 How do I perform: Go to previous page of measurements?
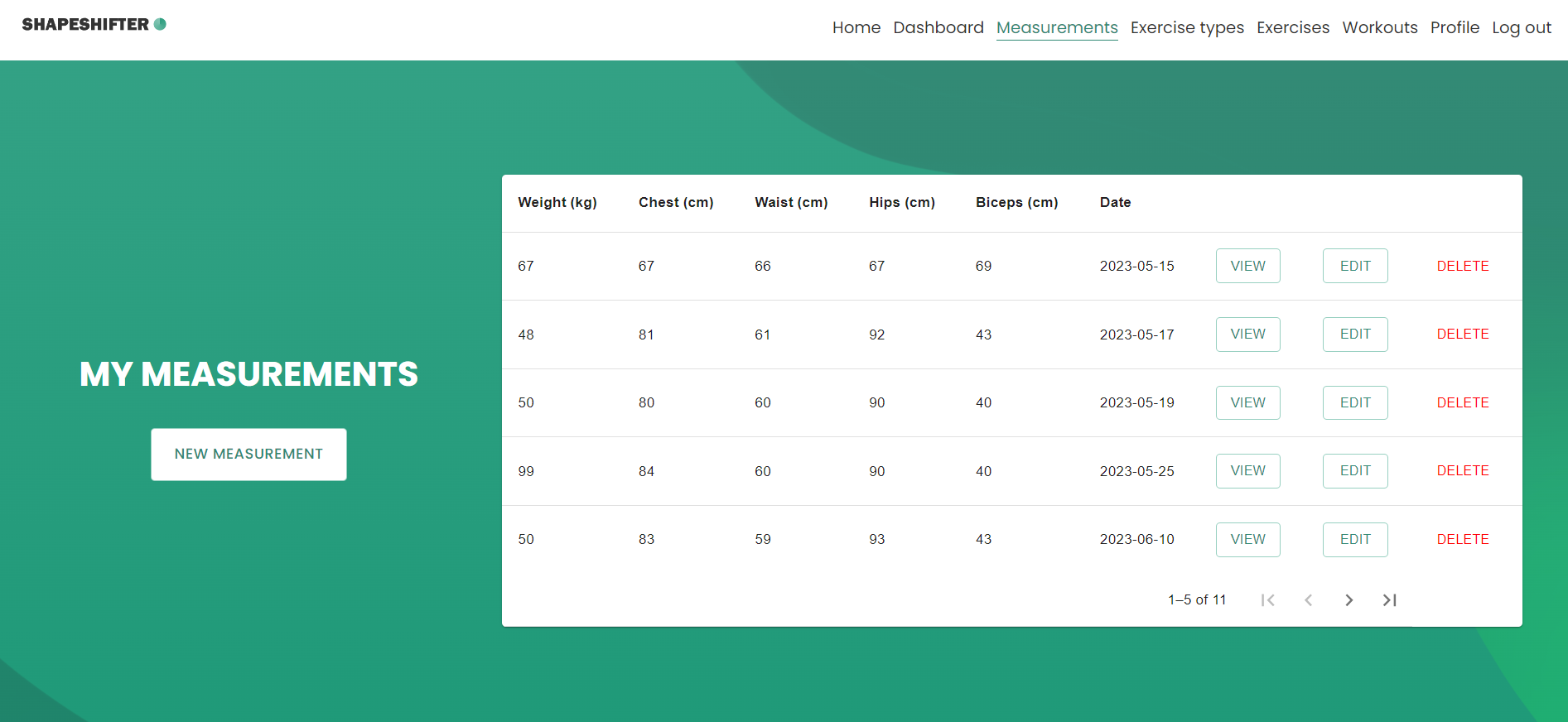pos(1308,600)
